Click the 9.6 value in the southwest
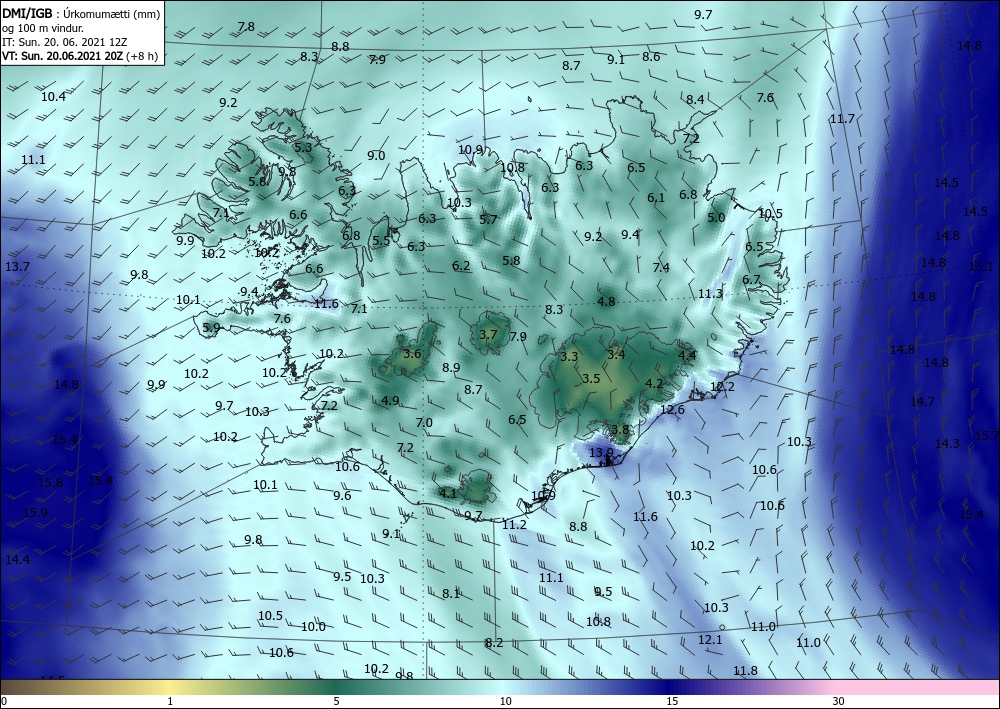This screenshot has width=1000, height=709. click(x=342, y=496)
